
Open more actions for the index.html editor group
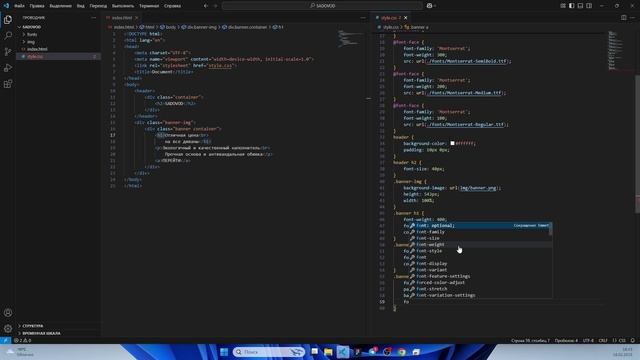click(363, 18)
